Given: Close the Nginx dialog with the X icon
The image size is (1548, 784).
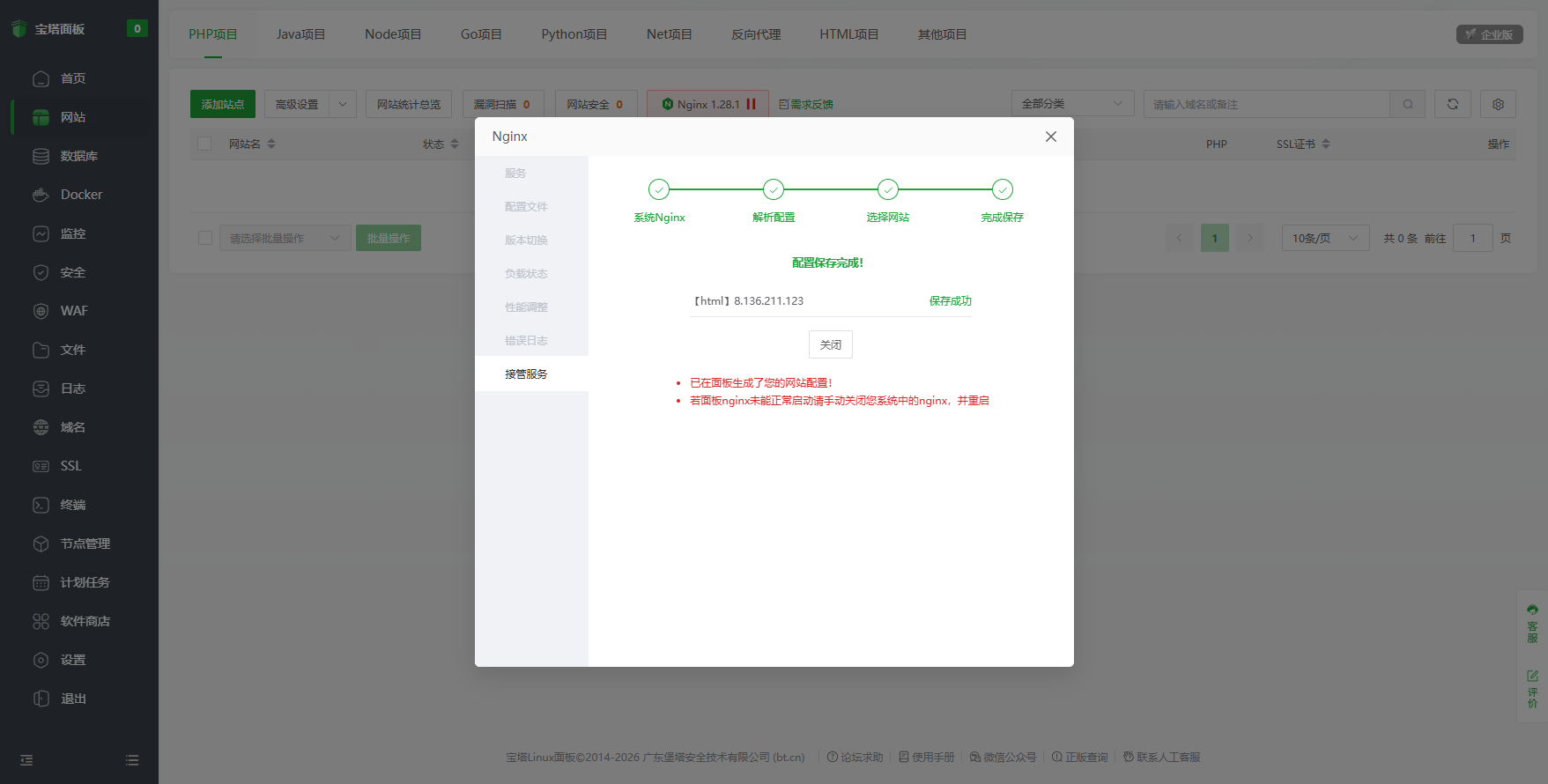Looking at the screenshot, I should [1051, 137].
